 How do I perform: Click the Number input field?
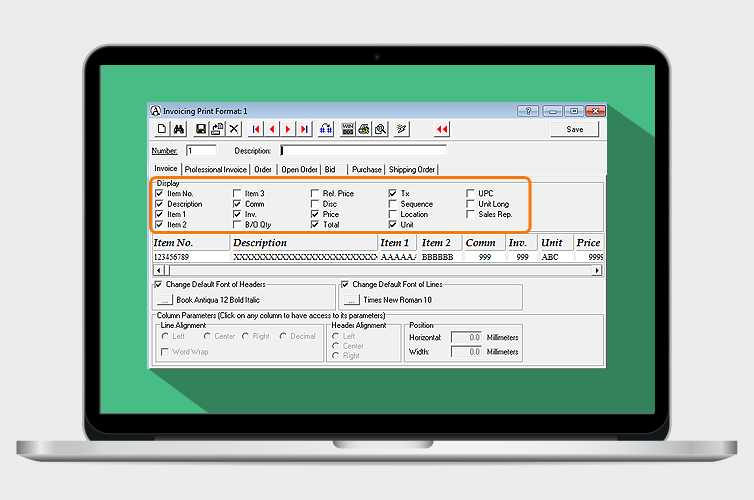(x=201, y=150)
